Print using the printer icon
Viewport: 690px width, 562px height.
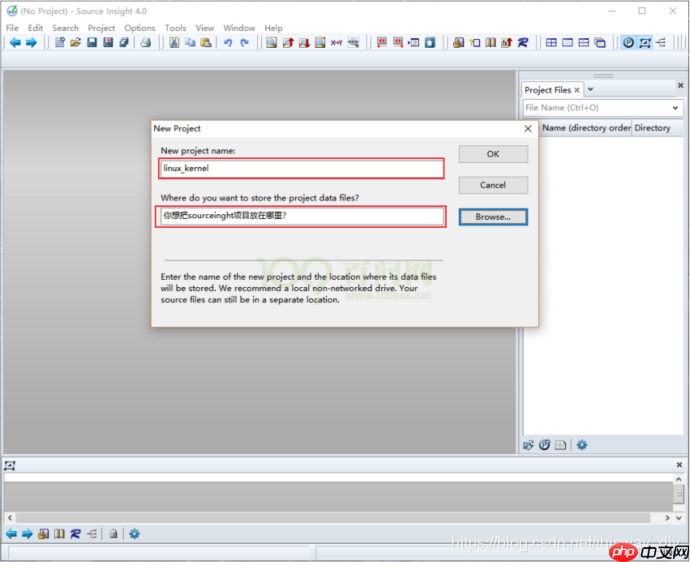[146, 43]
